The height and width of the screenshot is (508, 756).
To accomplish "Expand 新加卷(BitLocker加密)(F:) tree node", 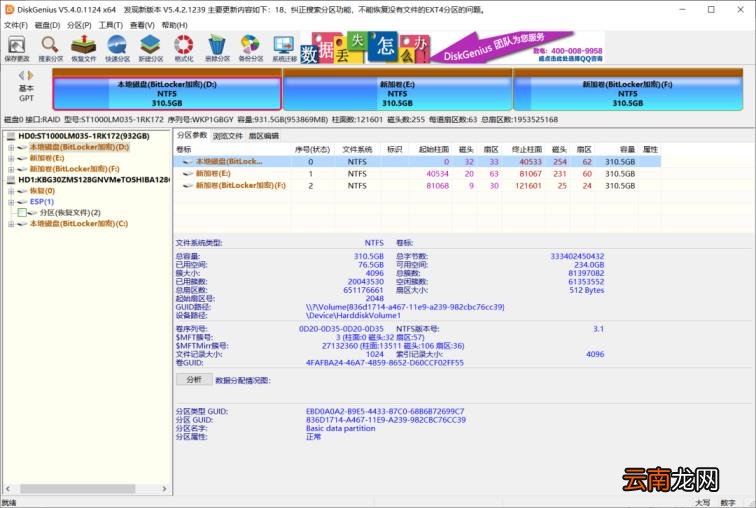I will coord(11,169).
